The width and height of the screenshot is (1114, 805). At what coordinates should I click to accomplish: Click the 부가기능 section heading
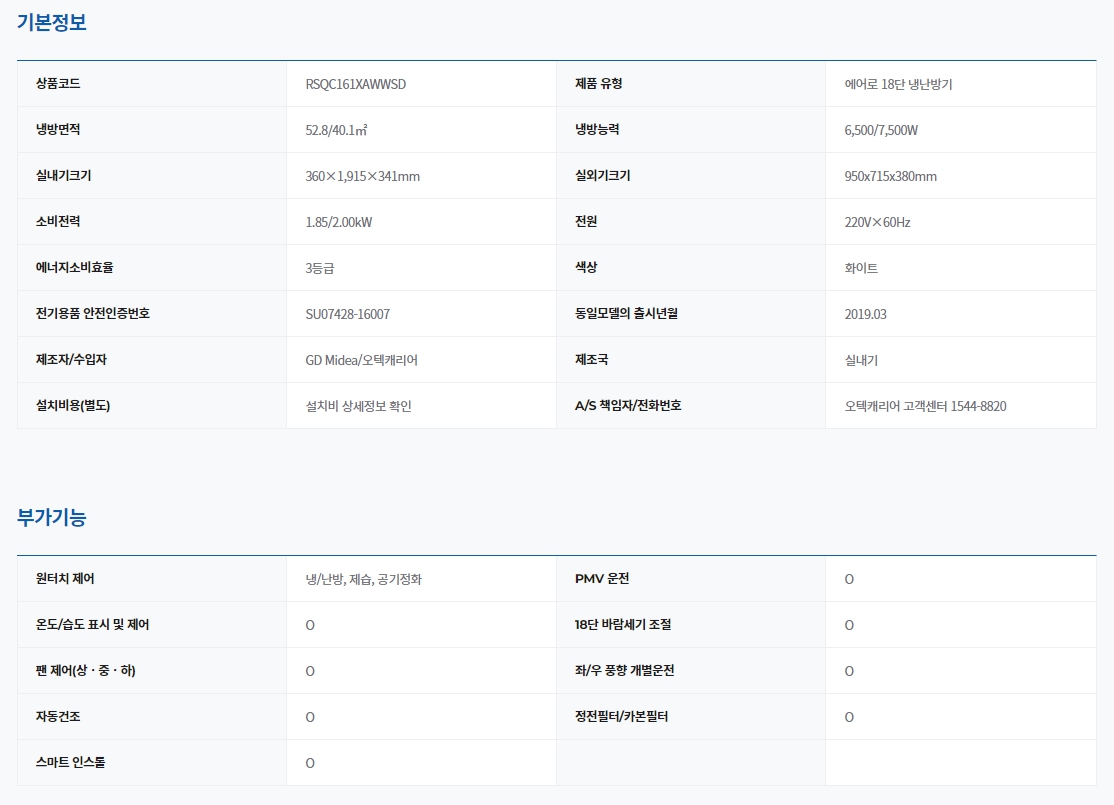coord(52,517)
